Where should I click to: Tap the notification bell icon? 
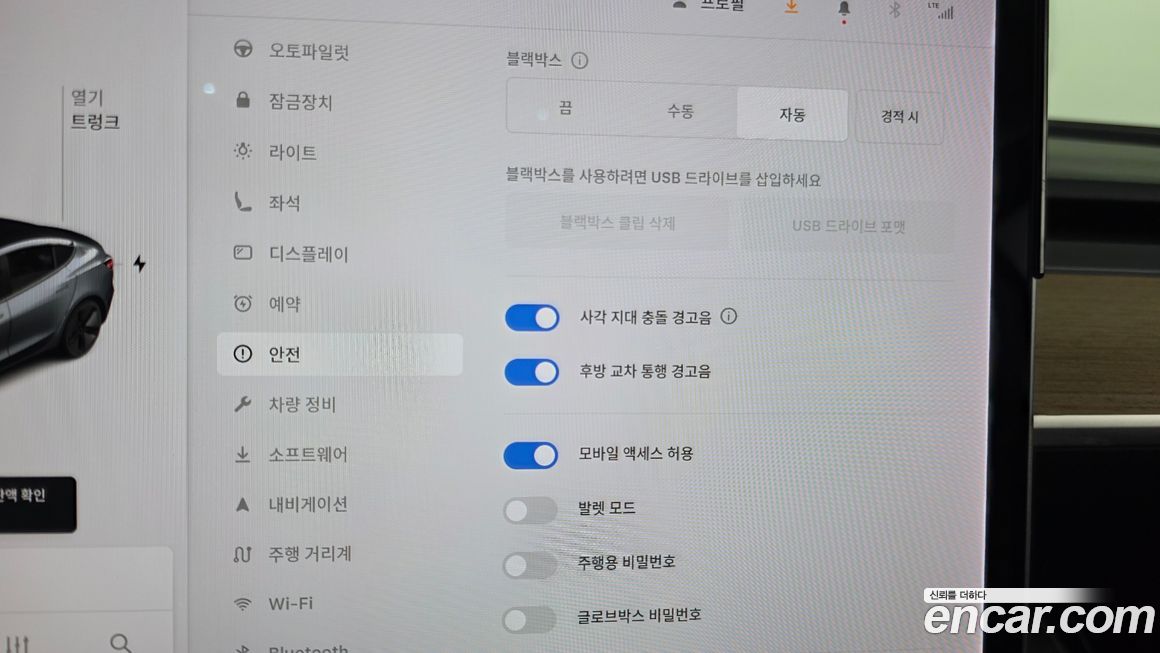pyautogui.click(x=843, y=10)
